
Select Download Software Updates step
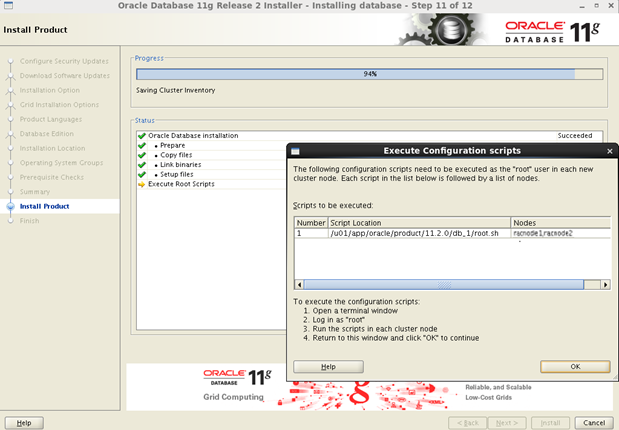click(x=65, y=76)
